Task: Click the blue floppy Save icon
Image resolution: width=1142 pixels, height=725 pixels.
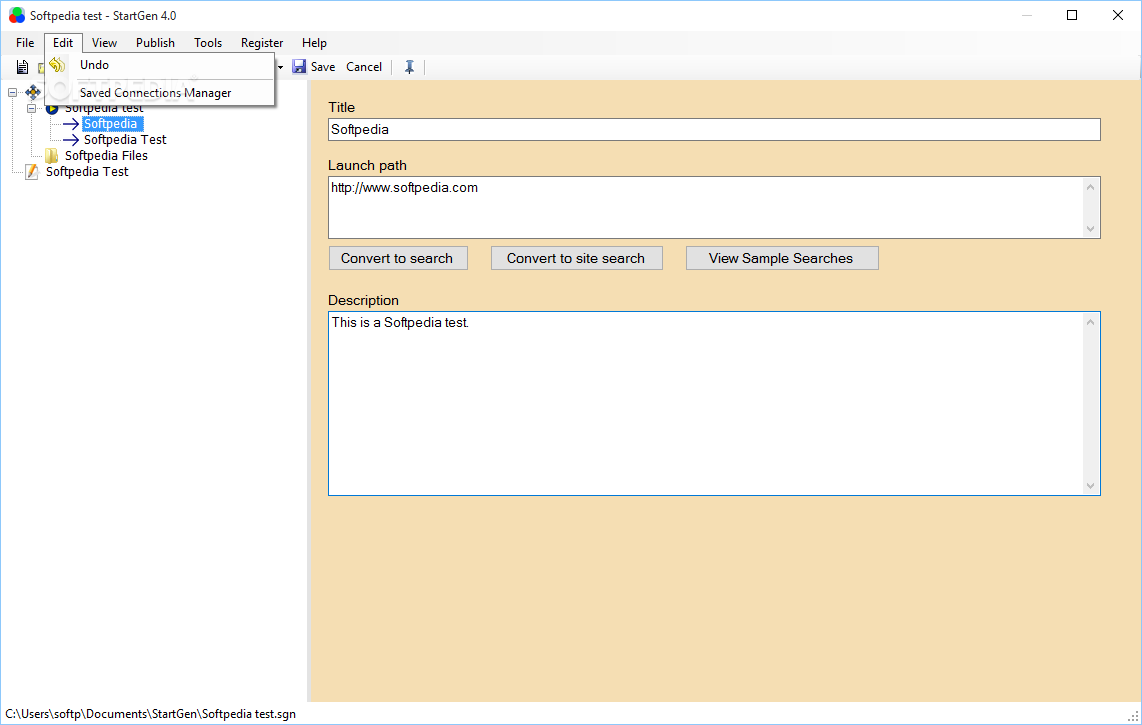Action: pos(299,66)
